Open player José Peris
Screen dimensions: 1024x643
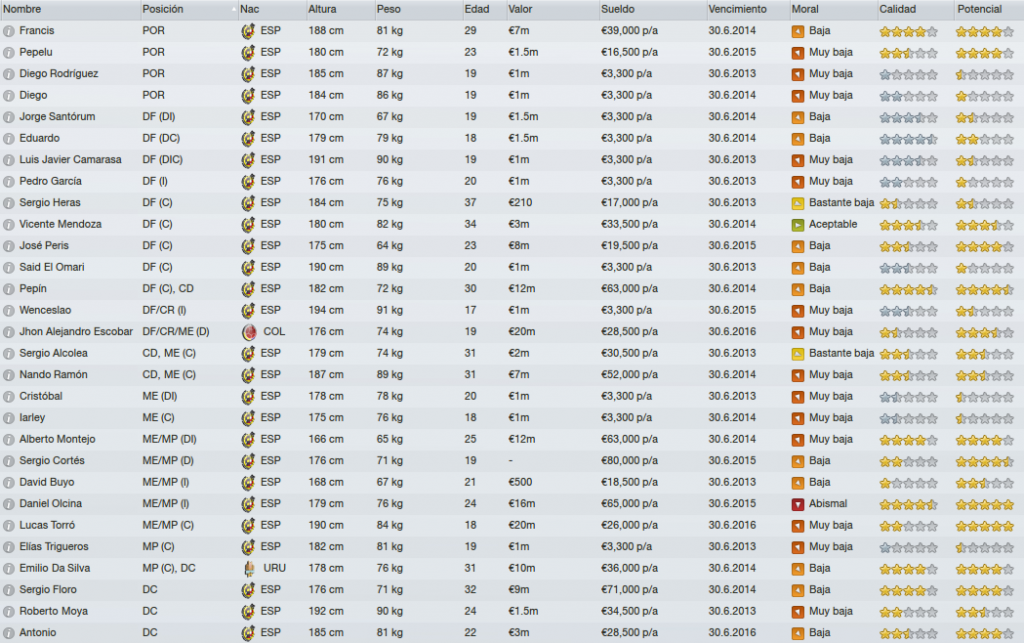(x=44, y=245)
